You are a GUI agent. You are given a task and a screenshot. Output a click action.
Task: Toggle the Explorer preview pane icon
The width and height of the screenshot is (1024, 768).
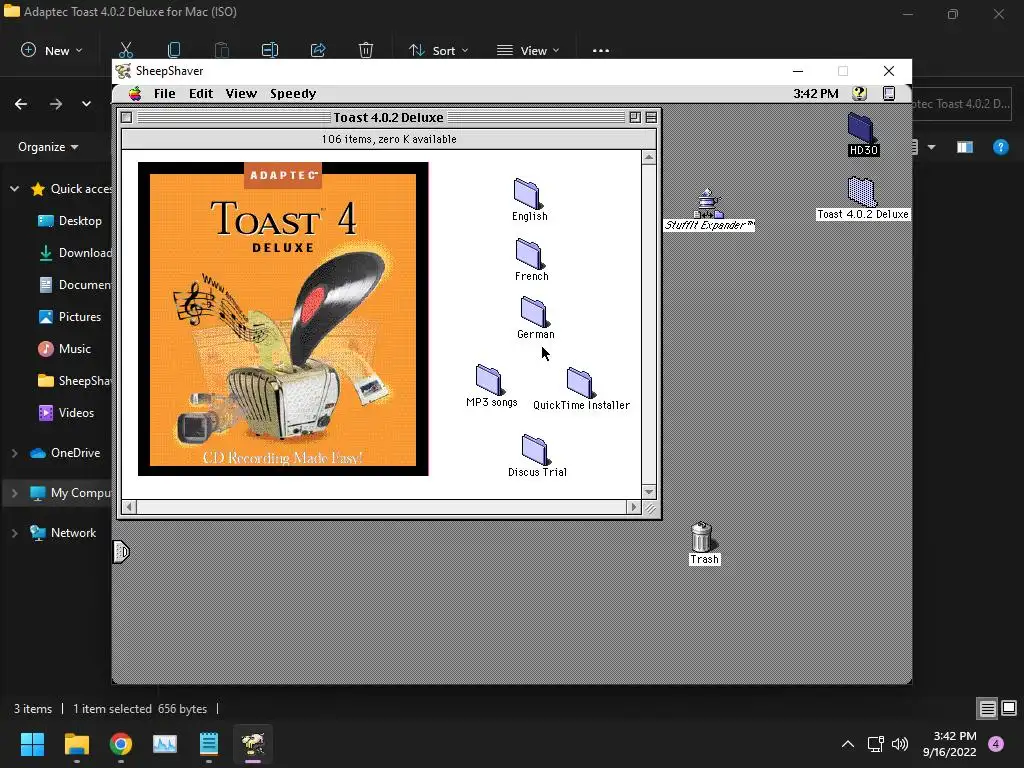[x=965, y=148]
